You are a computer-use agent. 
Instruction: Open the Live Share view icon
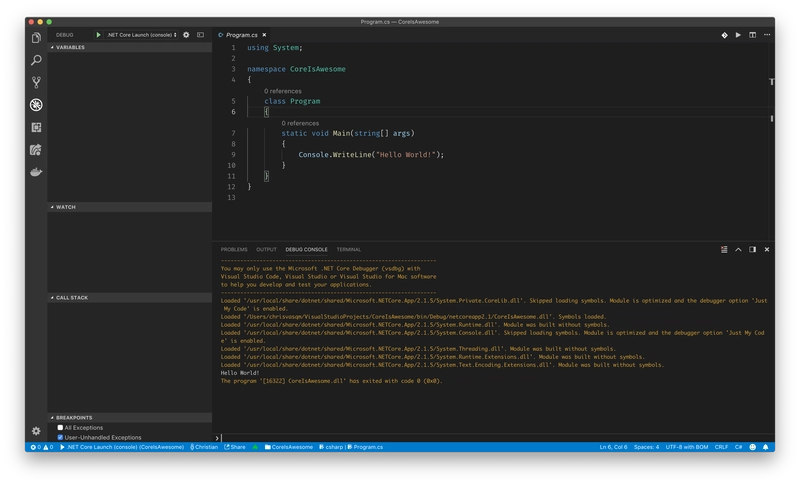36,150
